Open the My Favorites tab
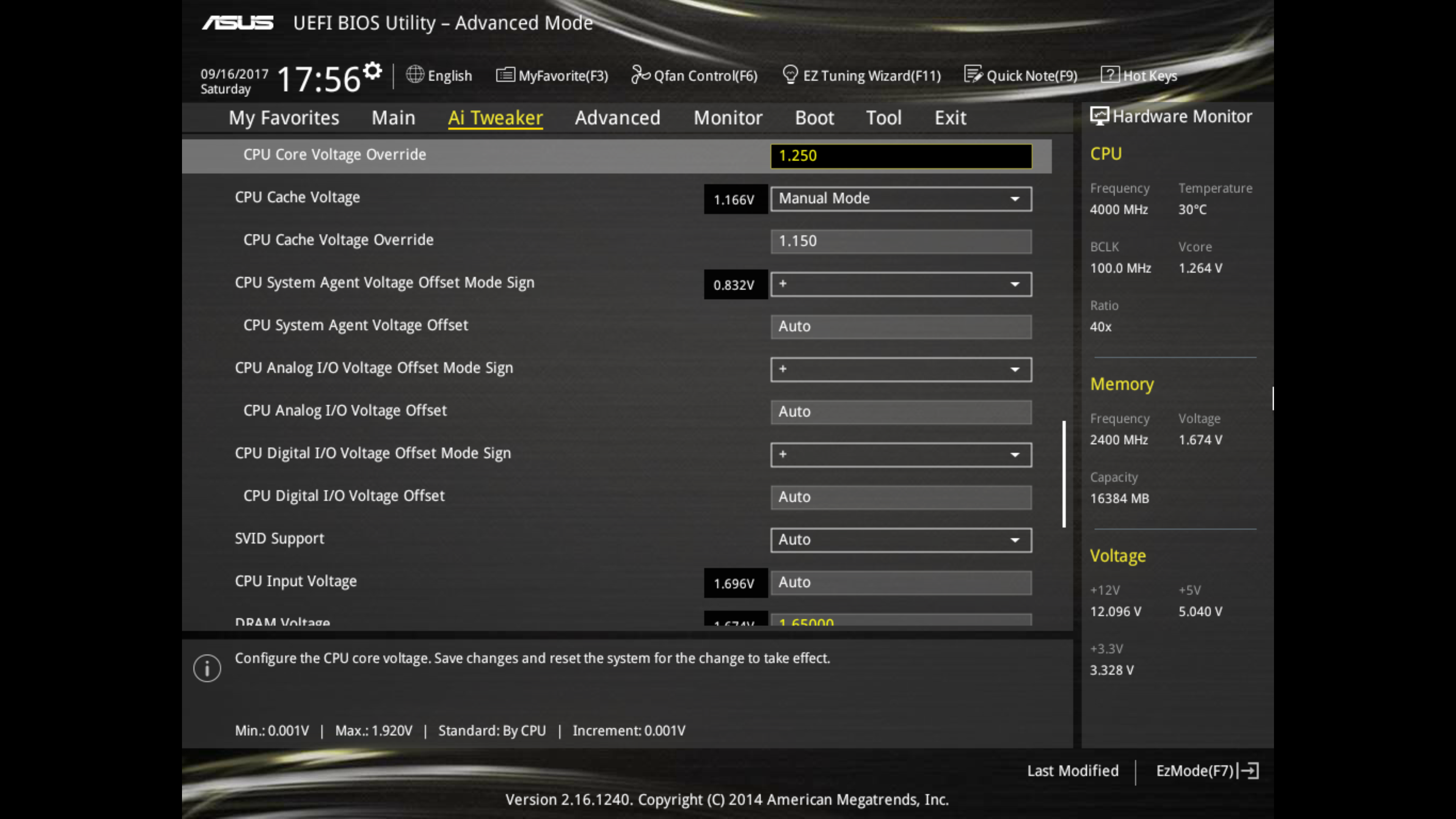This screenshot has height=819, width=1456. pyautogui.click(x=284, y=118)
